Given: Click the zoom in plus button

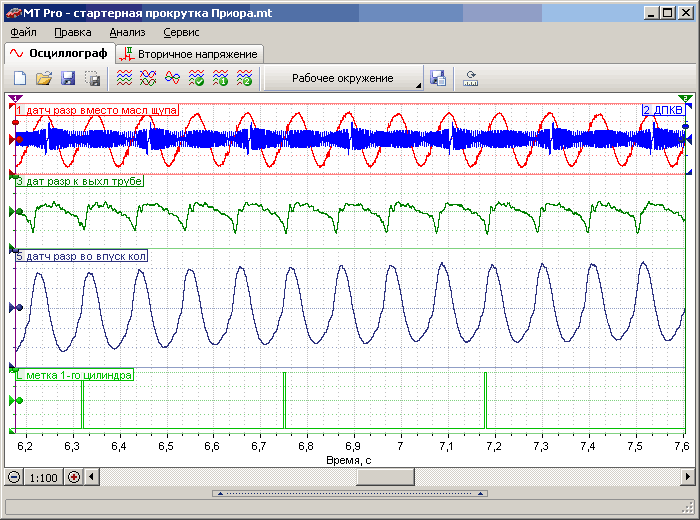Looking at the screenshot, I should (73, 477).
